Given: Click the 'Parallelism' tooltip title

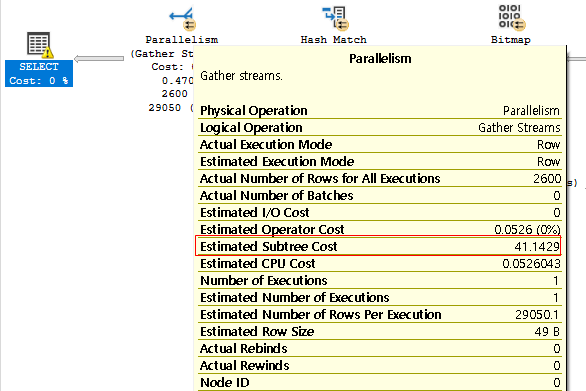Looking at the screenshot, I should click(380, 59).
